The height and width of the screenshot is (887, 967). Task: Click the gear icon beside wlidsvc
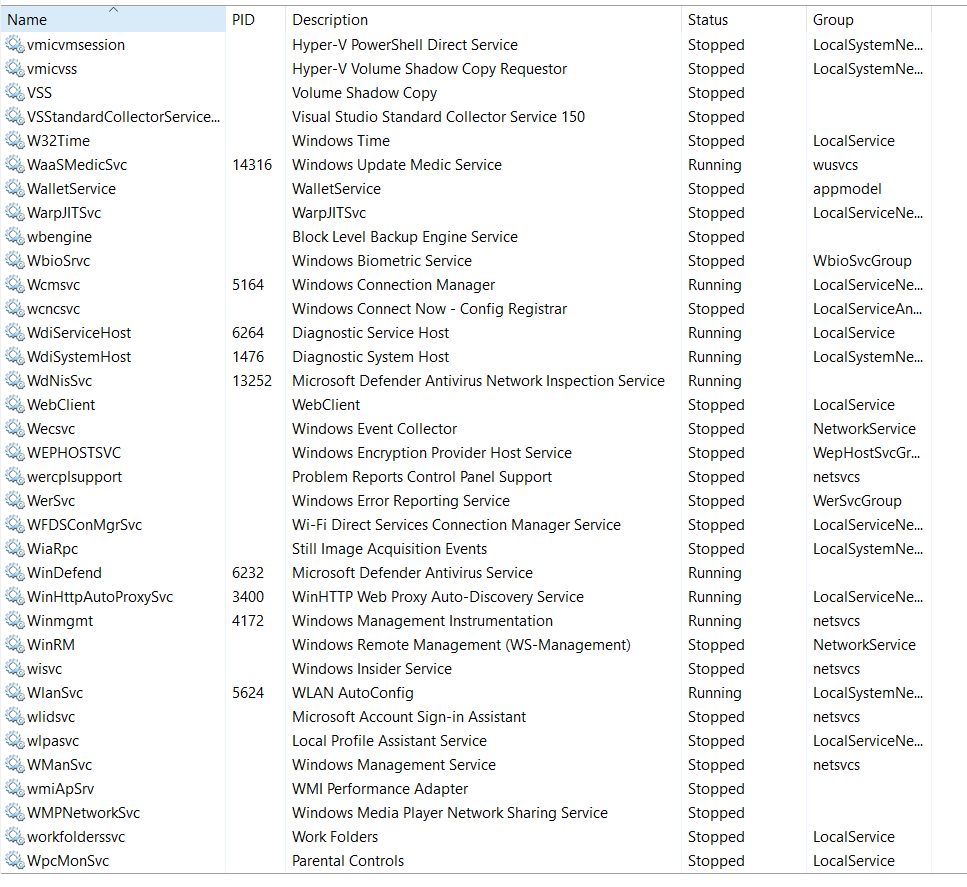point(15,717)
